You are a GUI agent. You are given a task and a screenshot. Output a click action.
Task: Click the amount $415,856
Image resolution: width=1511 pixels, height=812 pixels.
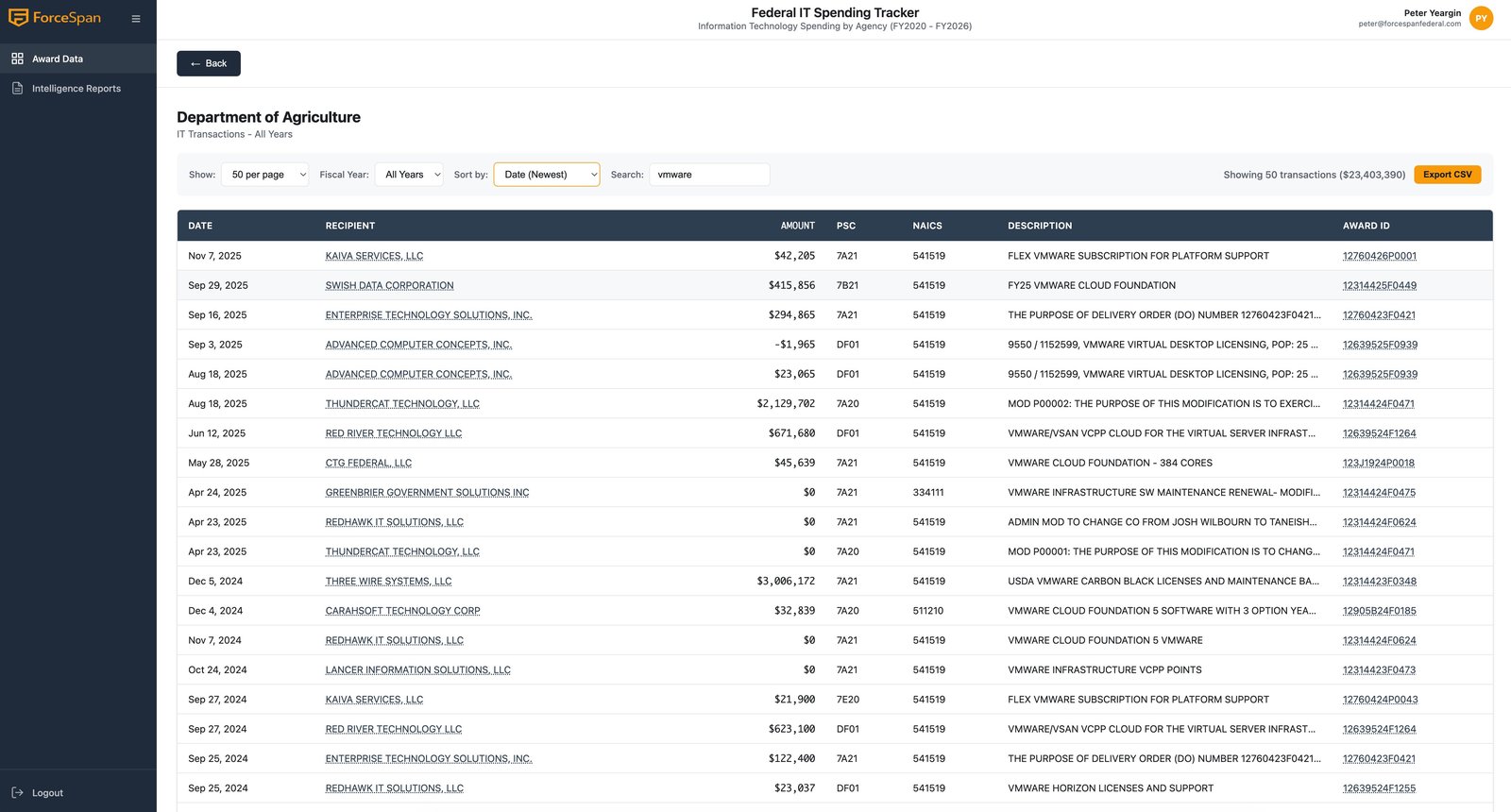point(791,285)
